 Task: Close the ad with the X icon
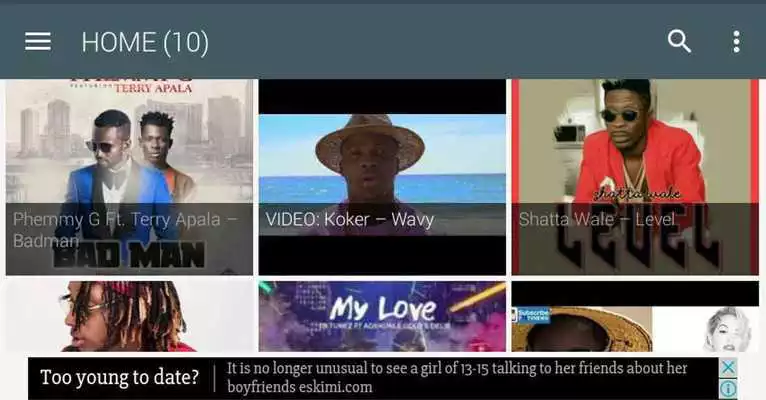click(728, 367)
